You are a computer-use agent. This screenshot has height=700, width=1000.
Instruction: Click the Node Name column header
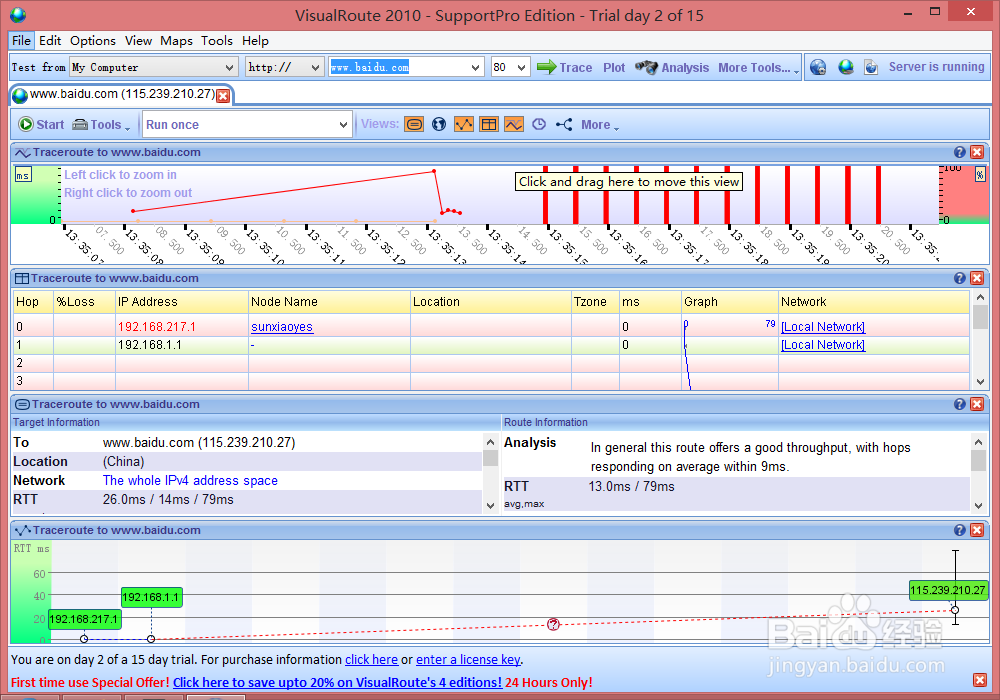[x=329, y=302]
